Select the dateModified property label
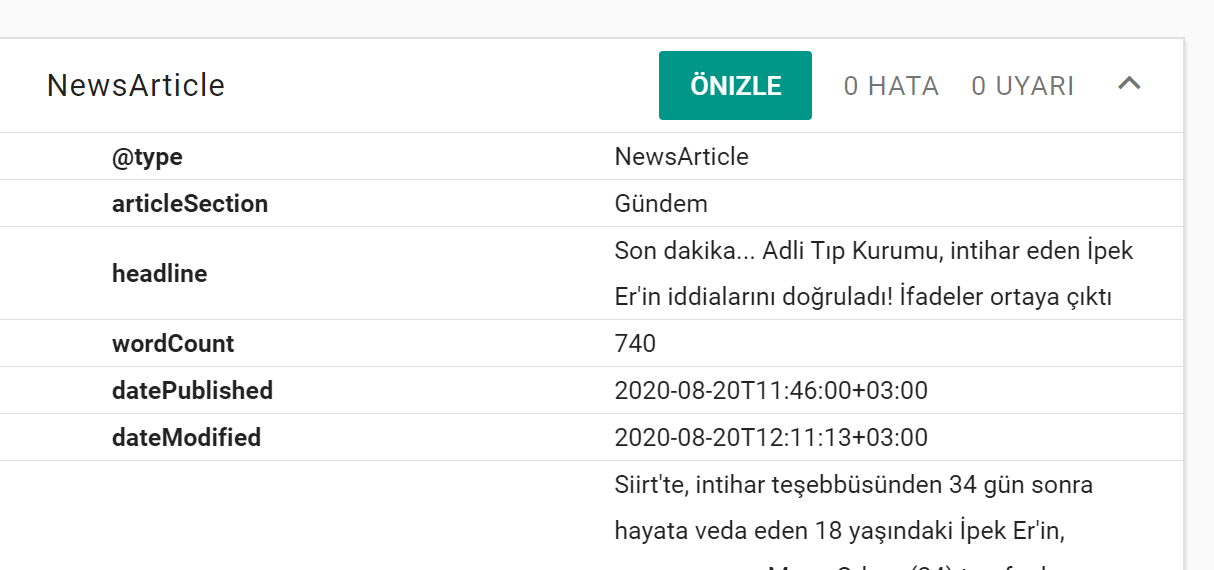 pos(186,438)
